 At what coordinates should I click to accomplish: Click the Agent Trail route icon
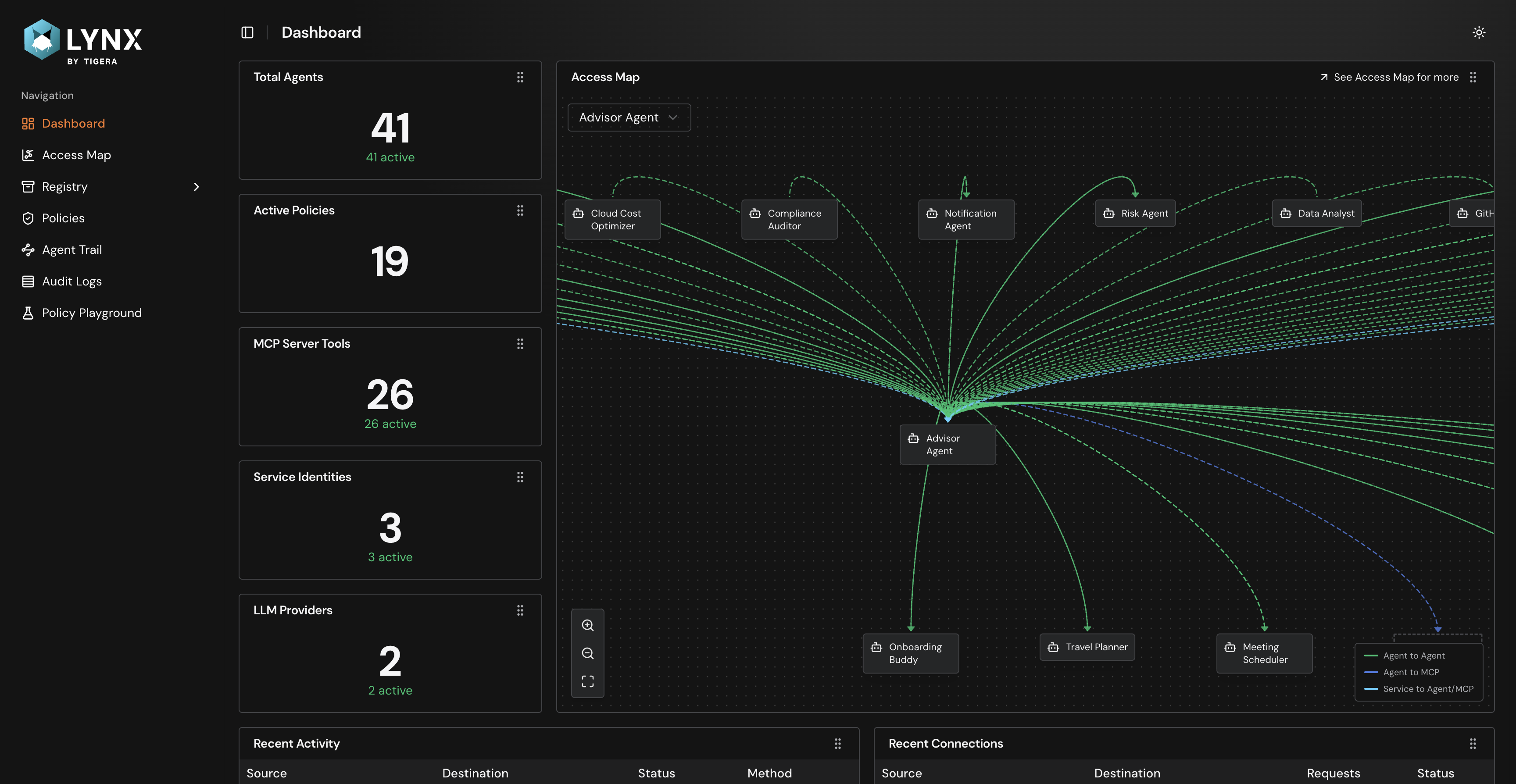(x=28, y=250)
